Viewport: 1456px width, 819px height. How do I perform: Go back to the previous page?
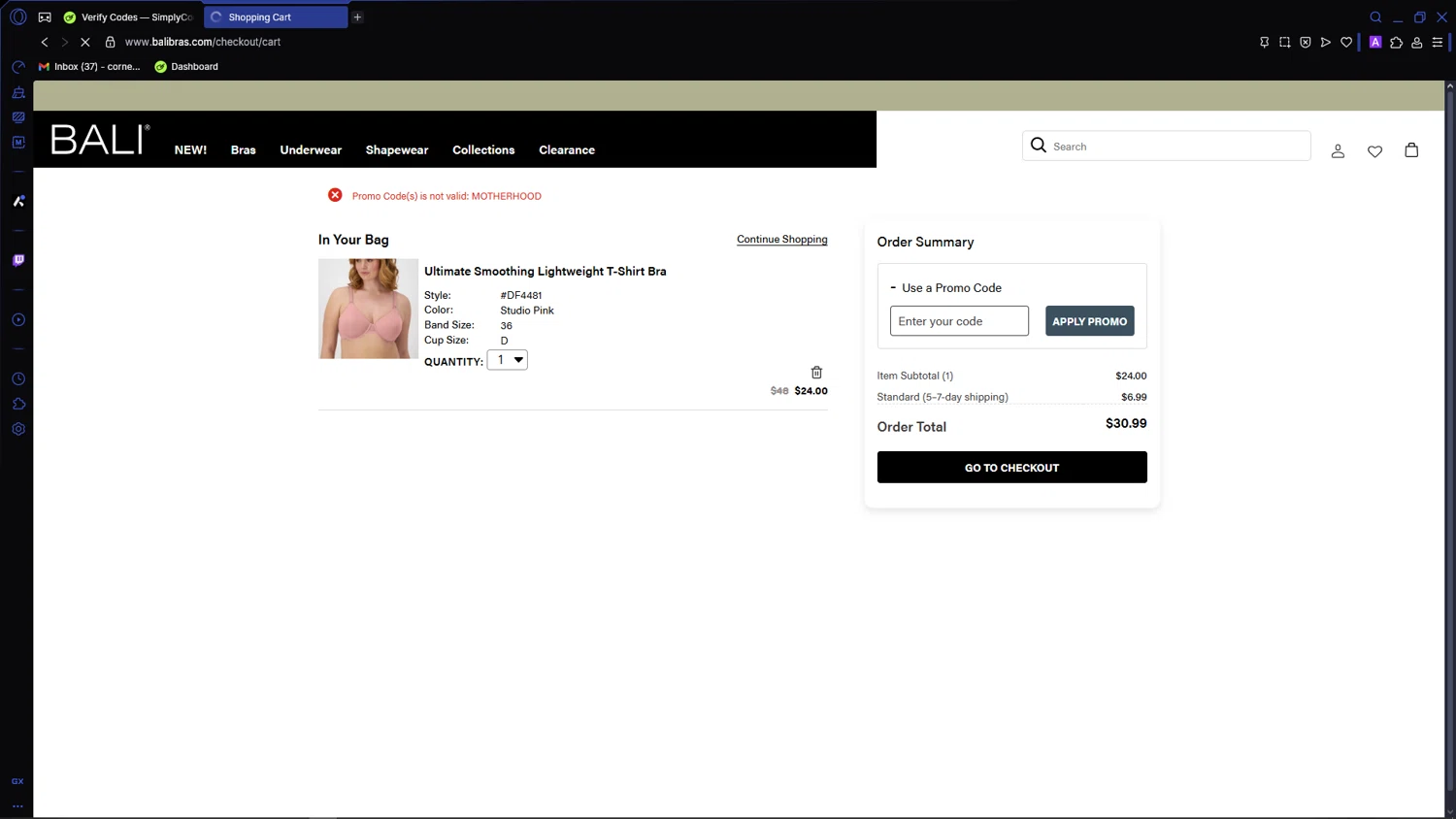pos(45,42)
